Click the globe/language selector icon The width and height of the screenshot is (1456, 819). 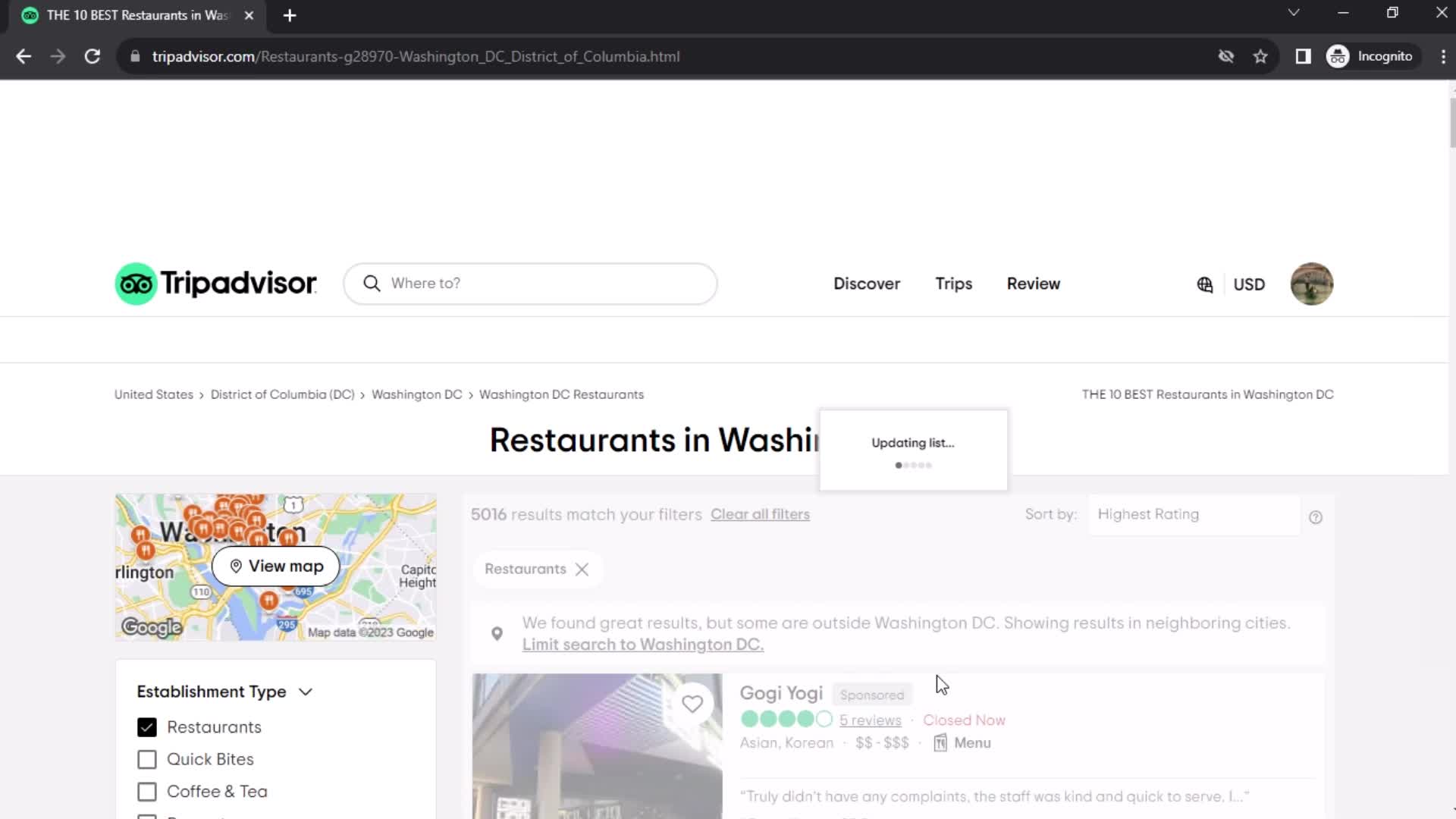pos(1205,284)
